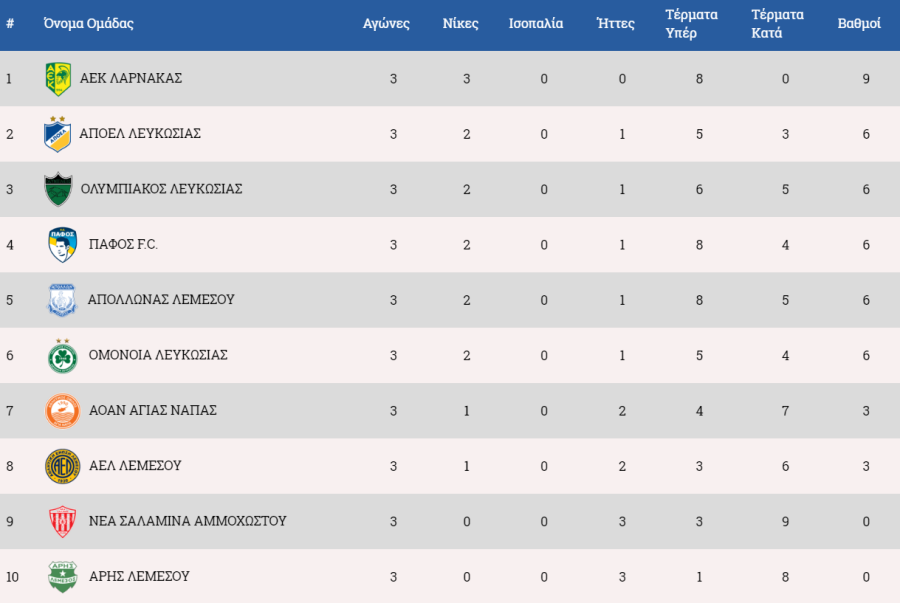Select Olympiakos Lefkosias goals-for value 6

pyautogui.click(x=699, y=189)
